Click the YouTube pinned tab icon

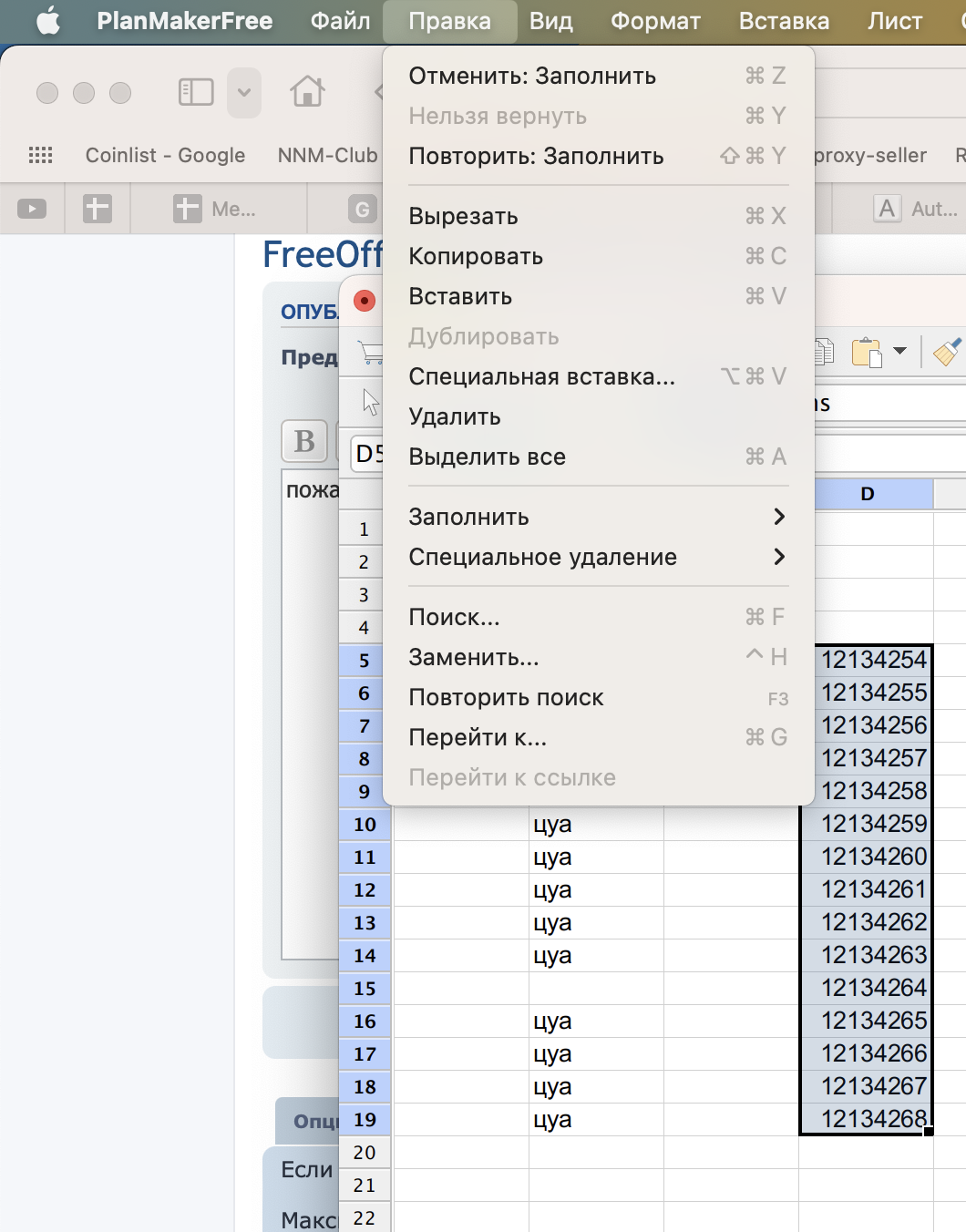(x=32, y=210)
